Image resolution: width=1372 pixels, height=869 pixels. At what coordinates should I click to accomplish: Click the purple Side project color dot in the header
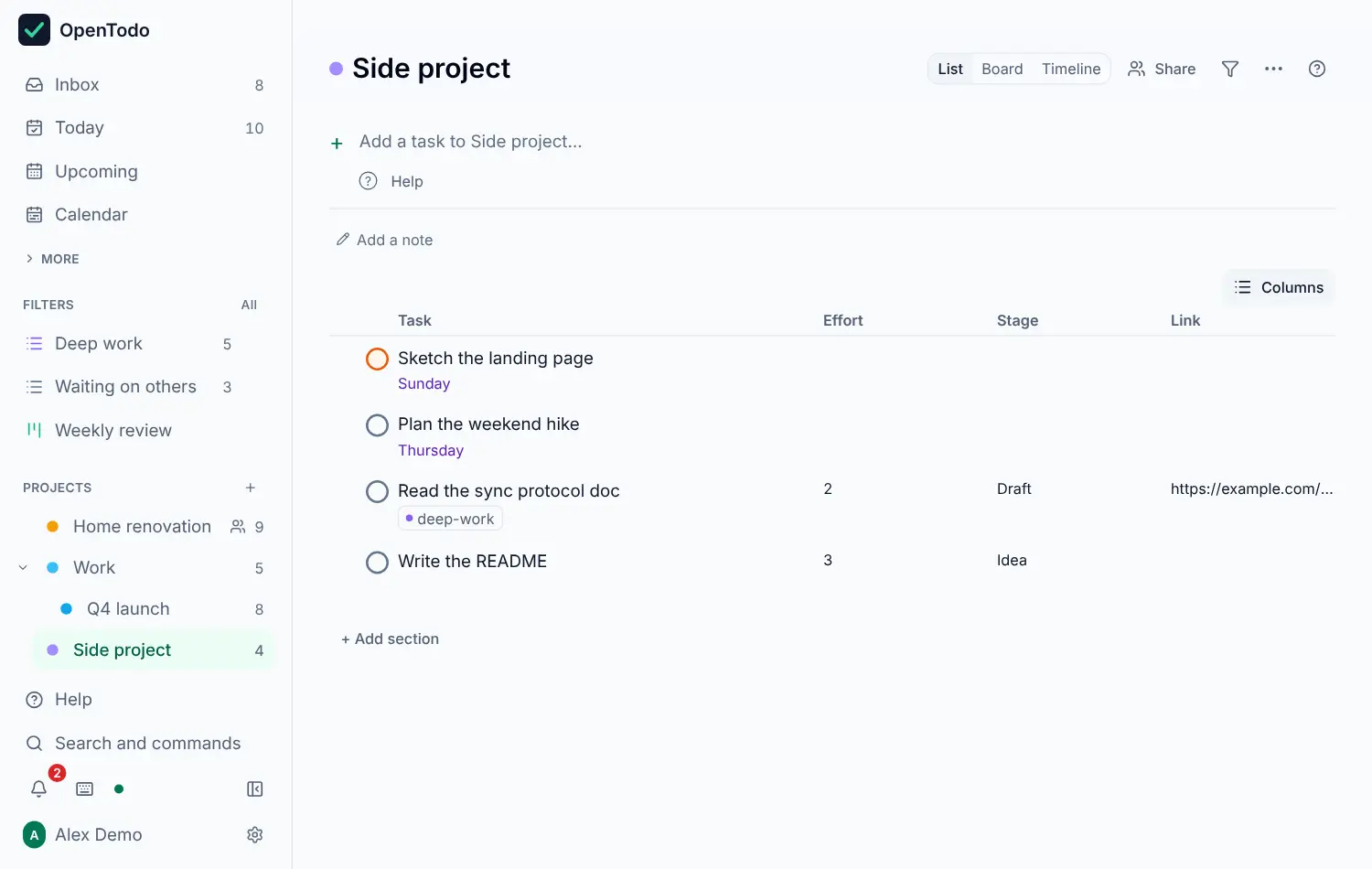(x=336, y=69)
